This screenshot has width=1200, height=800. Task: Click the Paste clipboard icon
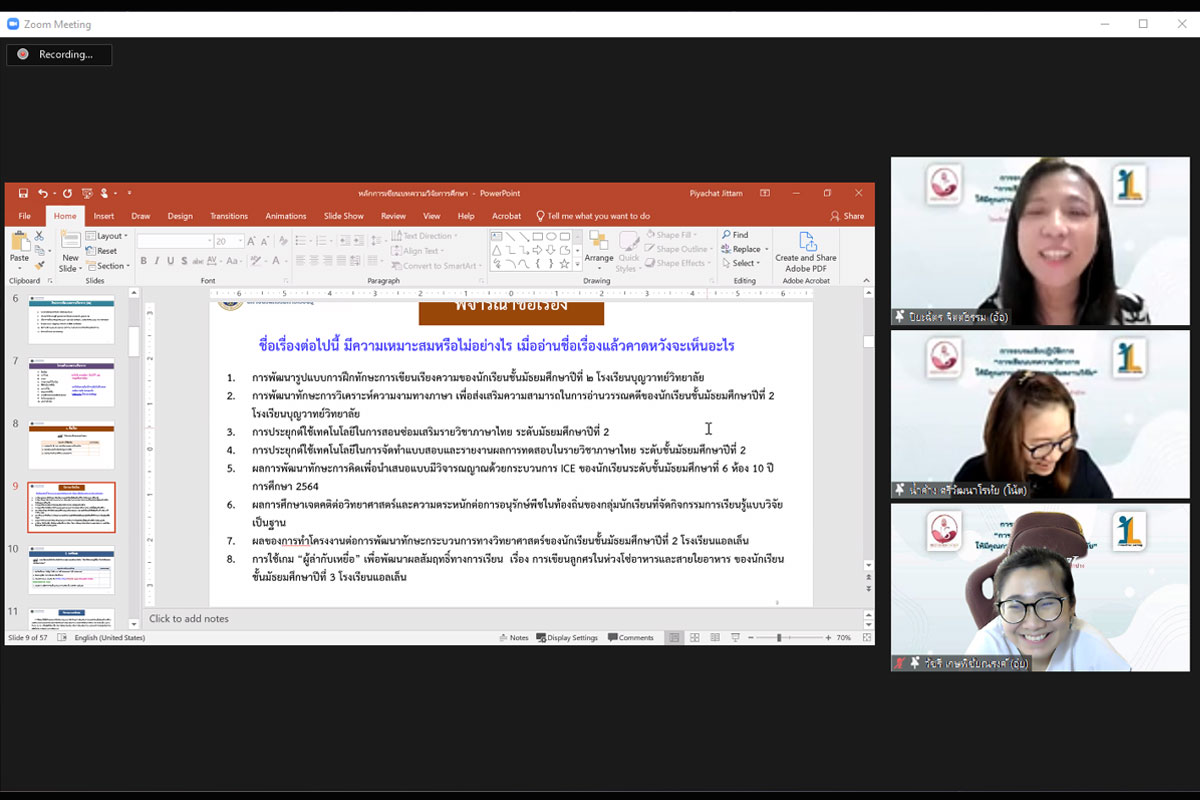point(19,246)
